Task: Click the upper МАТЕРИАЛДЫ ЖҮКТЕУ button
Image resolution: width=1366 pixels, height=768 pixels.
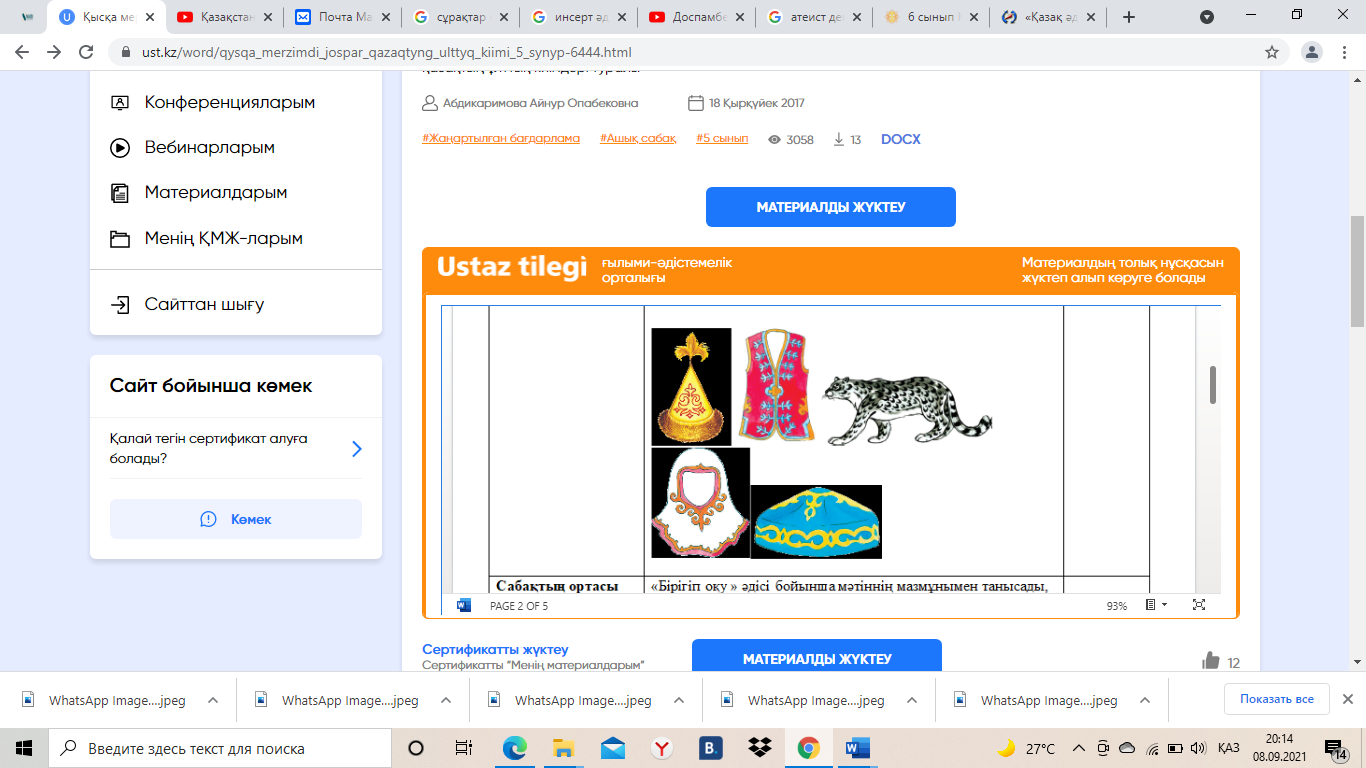Action: 831,207
